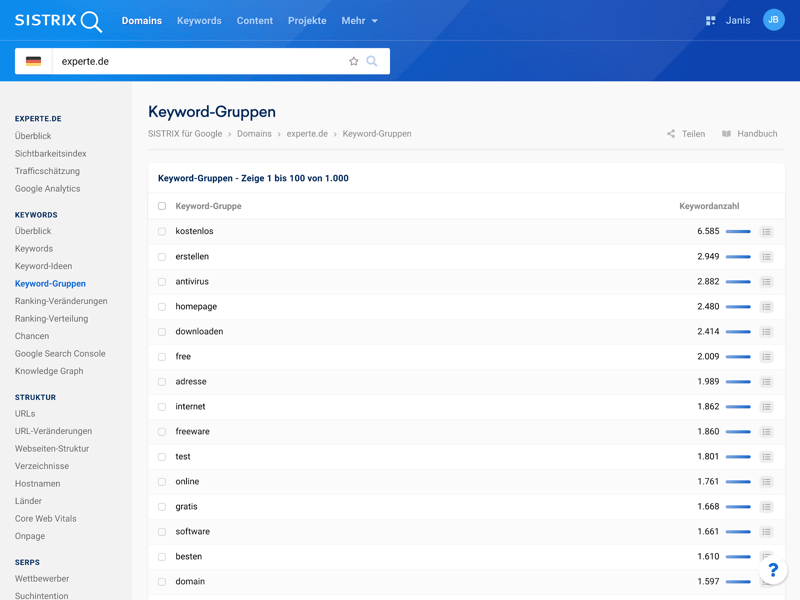Click the magnifier search icon in search field
Viewport: 800px width, 600px height.
(x=372, y=61)
